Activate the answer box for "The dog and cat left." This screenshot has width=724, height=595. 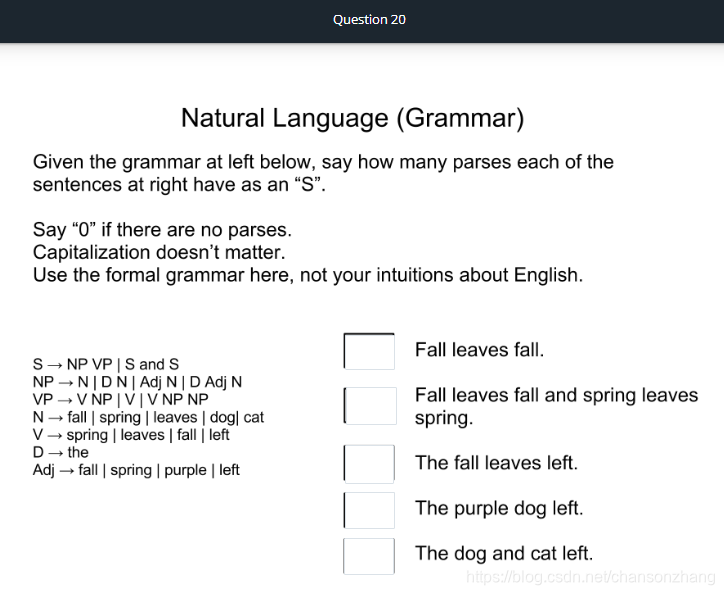369,556
